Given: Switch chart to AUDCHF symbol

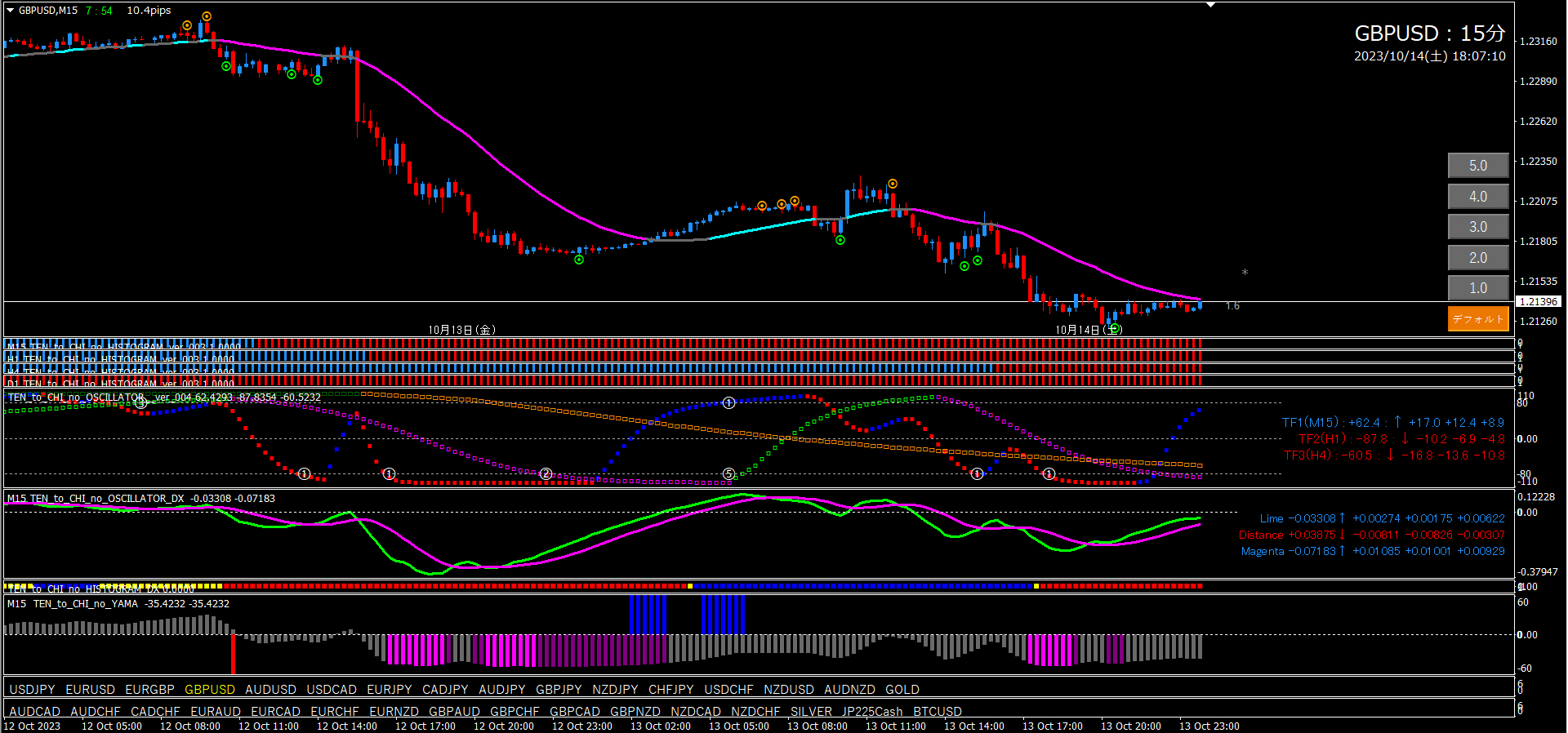Looking at the screenshot, I should click(x=96, y=712).
